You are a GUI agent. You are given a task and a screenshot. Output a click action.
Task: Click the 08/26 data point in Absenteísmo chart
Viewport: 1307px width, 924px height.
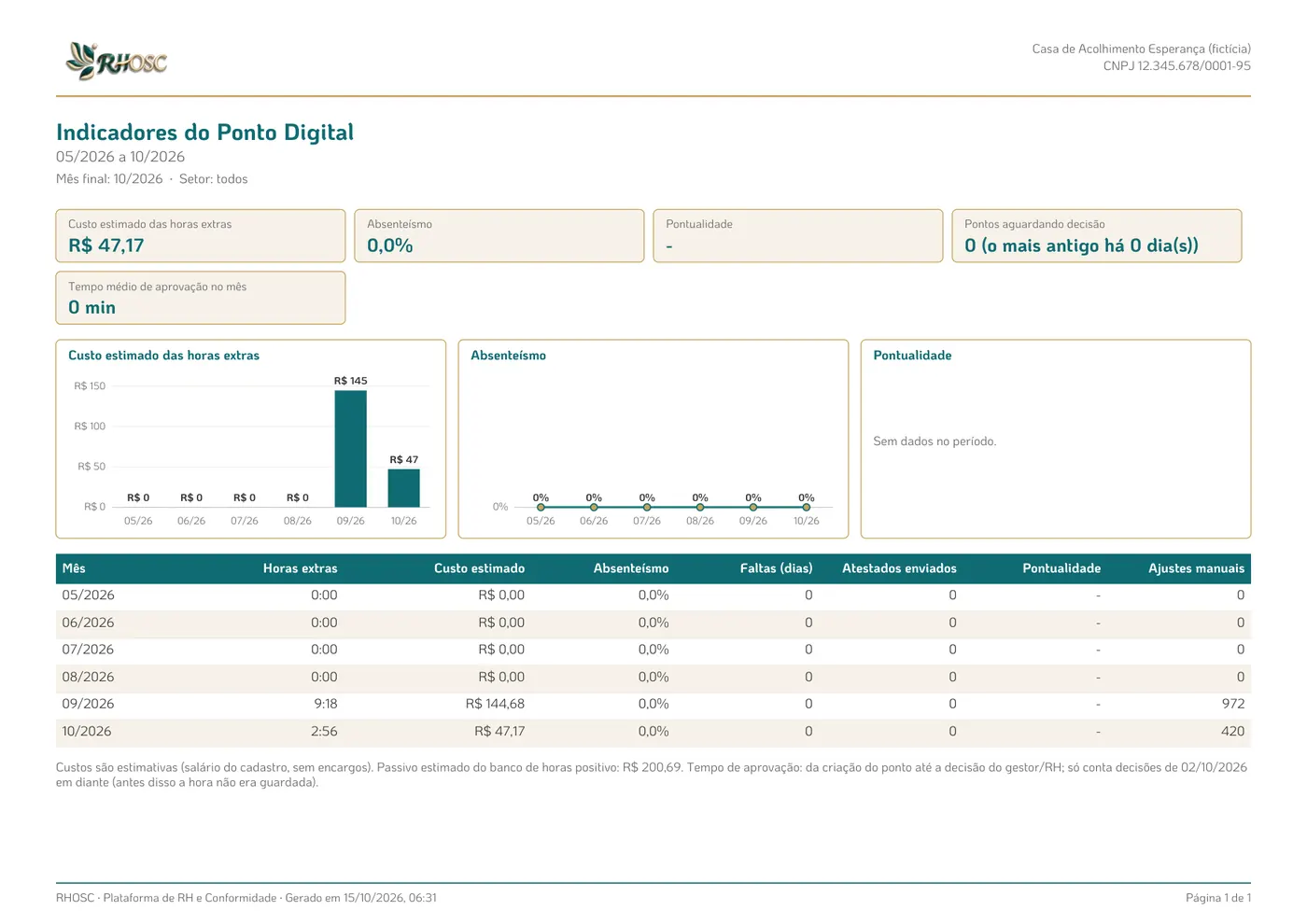point(700,507)
